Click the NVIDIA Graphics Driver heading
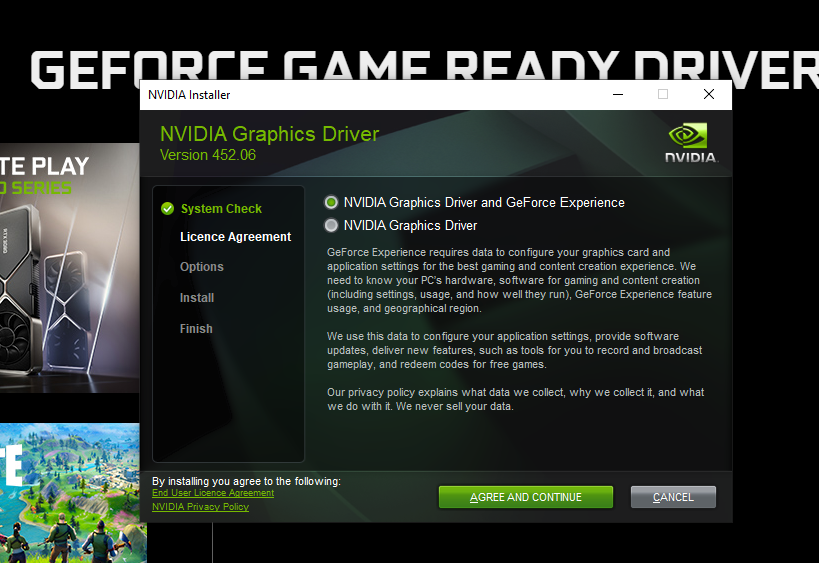This screenshot has width=819, height=563. pyautogui.click(x=270, y=134)
